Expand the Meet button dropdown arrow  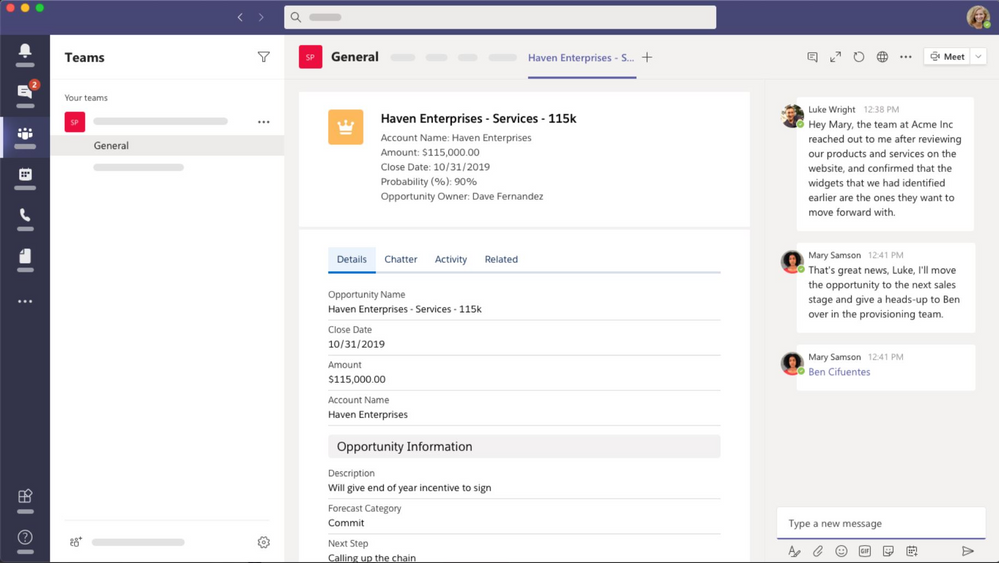click(x=979, y=57)
